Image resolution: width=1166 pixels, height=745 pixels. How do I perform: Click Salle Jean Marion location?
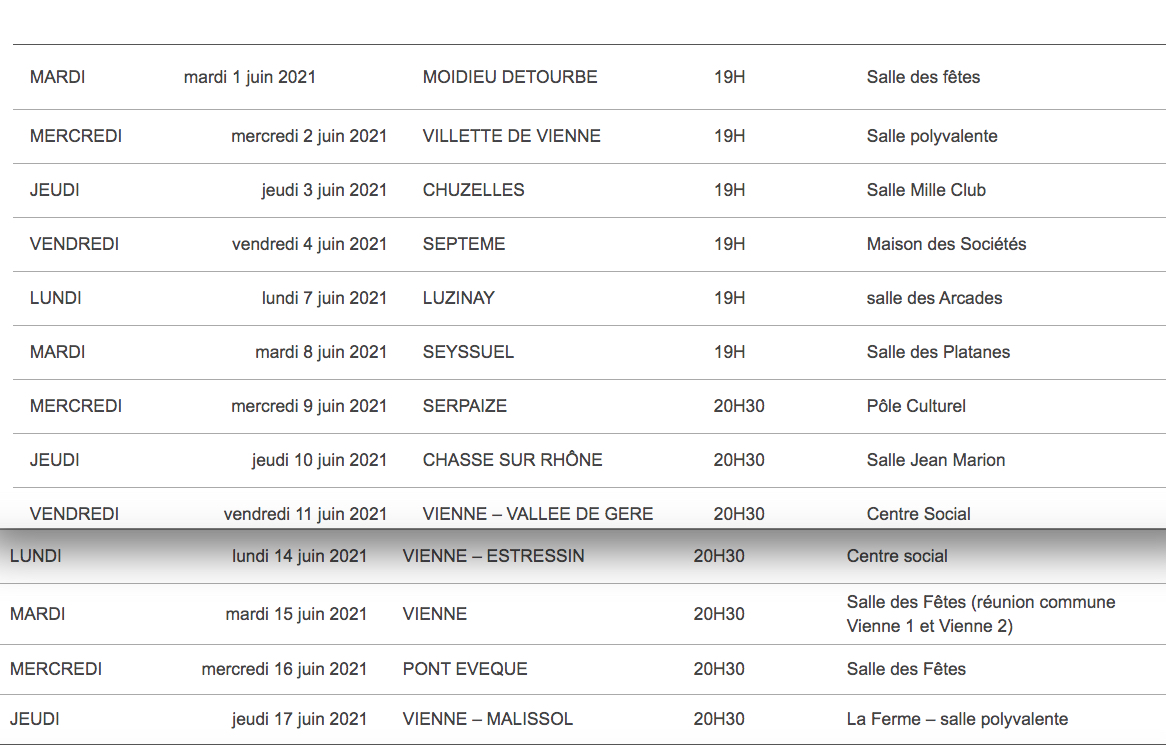(935, 460)
